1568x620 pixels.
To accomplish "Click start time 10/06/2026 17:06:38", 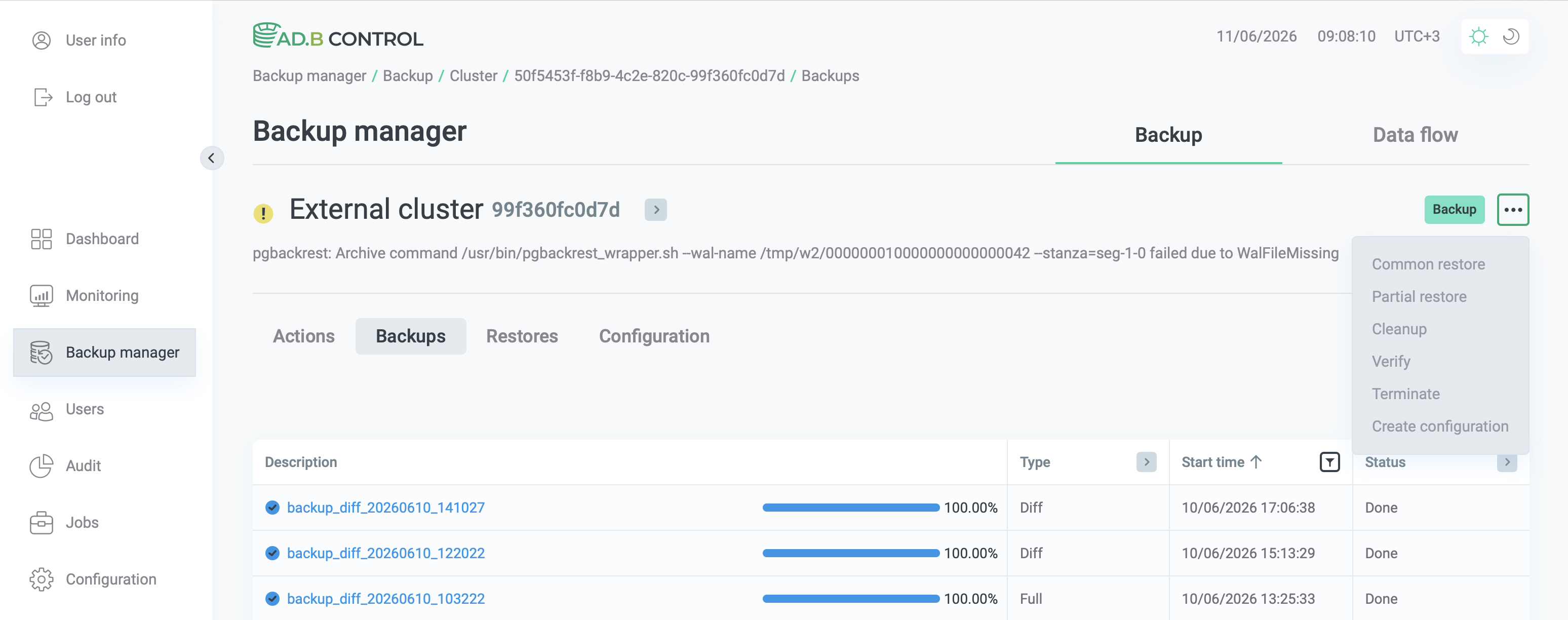I will (1248, 508).
